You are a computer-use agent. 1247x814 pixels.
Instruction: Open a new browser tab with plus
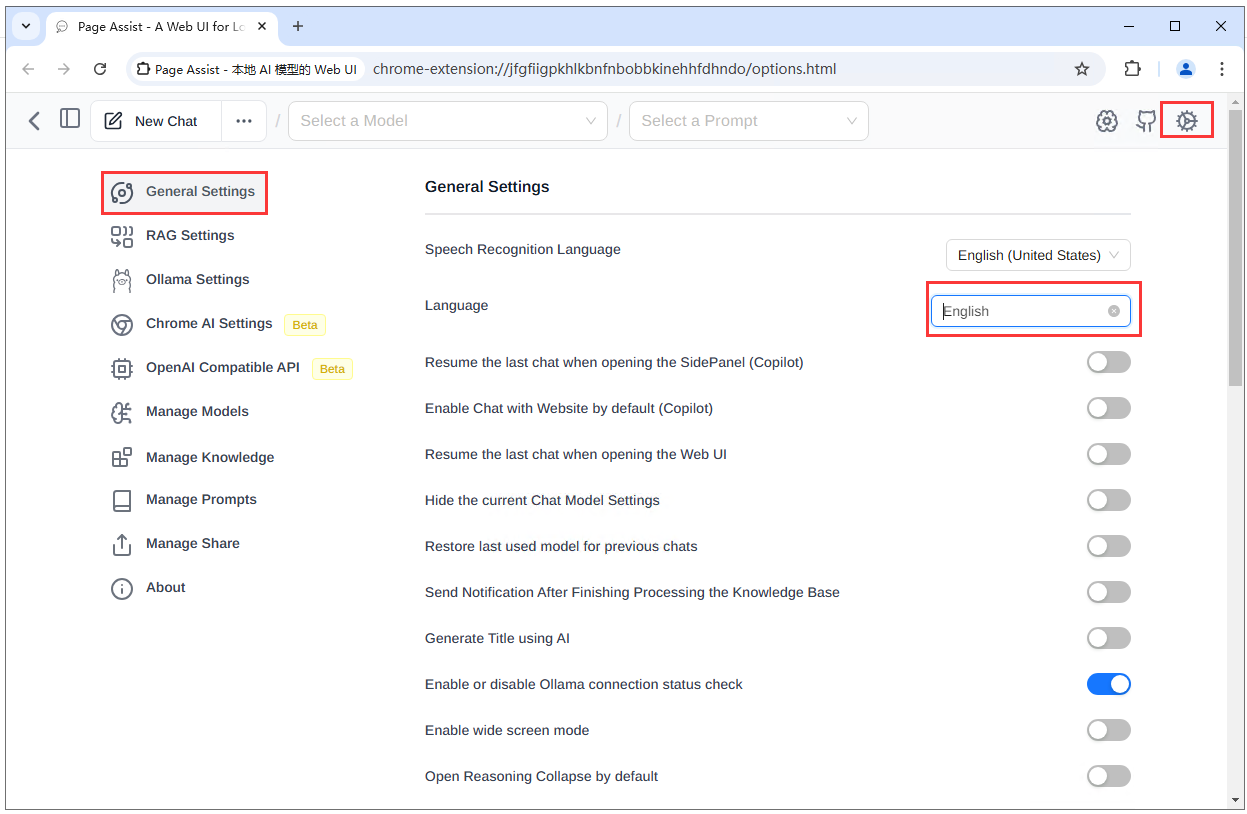click(298, 27)
